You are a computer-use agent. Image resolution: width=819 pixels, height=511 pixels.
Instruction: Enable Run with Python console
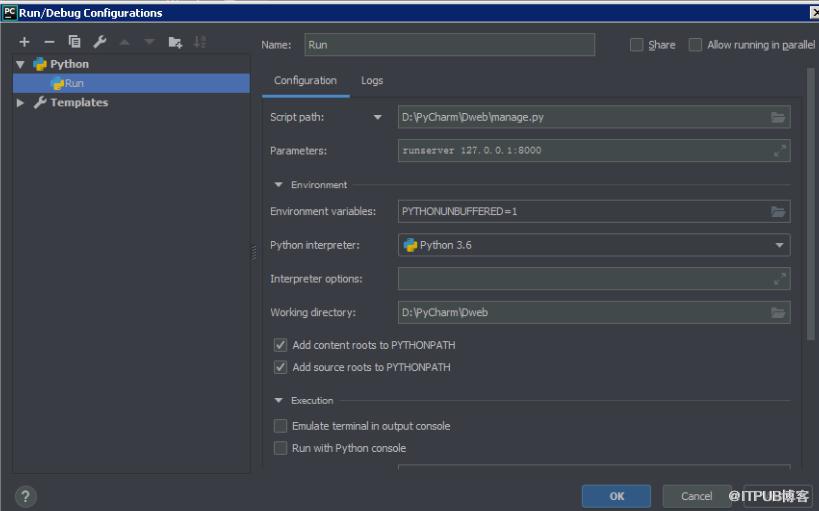280,448
